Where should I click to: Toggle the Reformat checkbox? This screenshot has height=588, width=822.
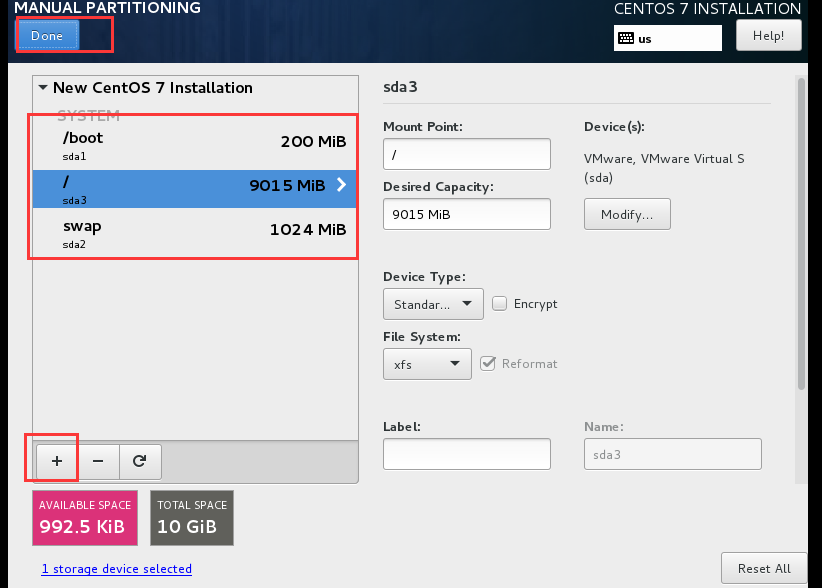[488, 363]
